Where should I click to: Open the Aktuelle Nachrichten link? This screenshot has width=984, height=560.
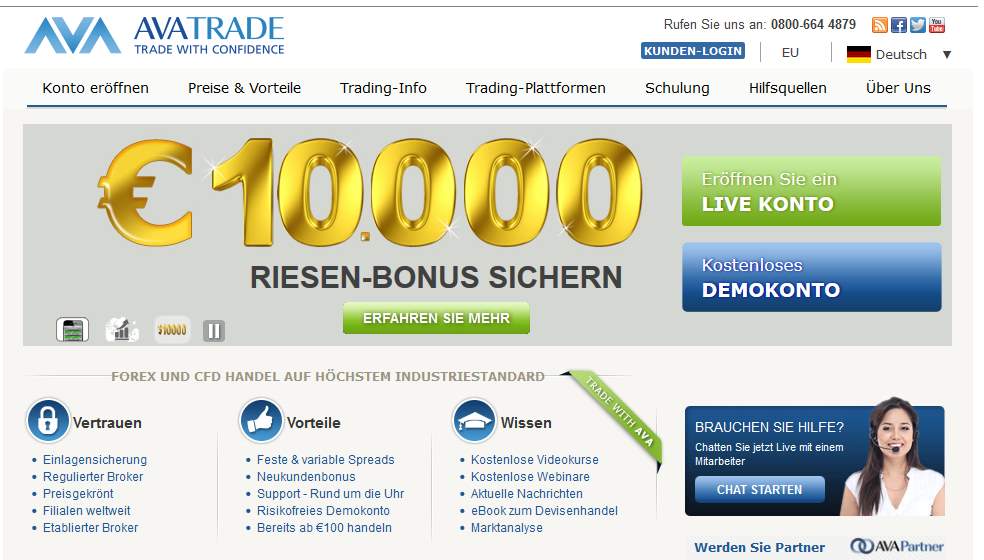527,493
